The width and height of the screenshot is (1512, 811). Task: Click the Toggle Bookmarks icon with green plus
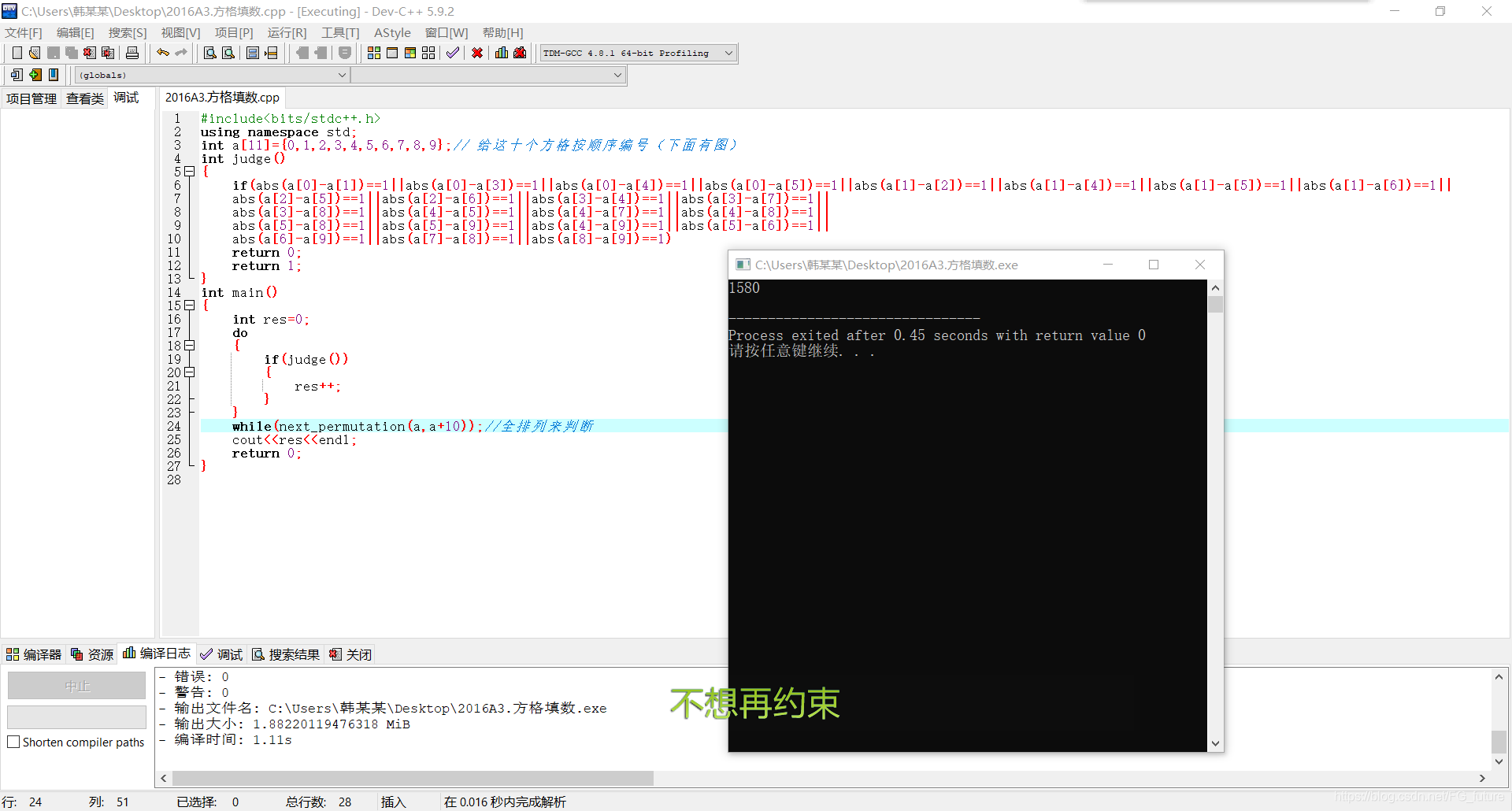(x=35, y=75)
